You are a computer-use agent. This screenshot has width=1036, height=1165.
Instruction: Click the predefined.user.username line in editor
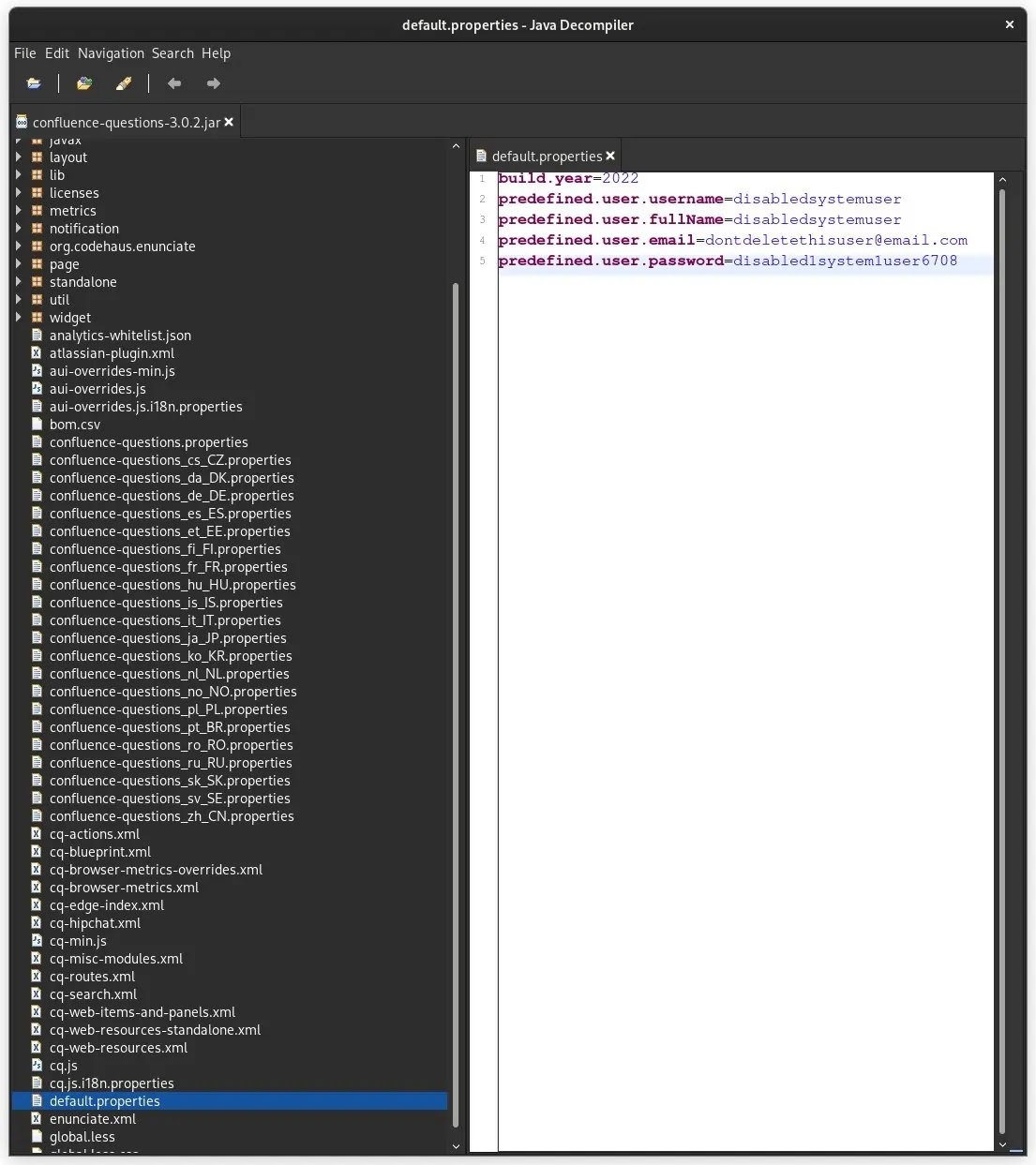tap(699, 199)
